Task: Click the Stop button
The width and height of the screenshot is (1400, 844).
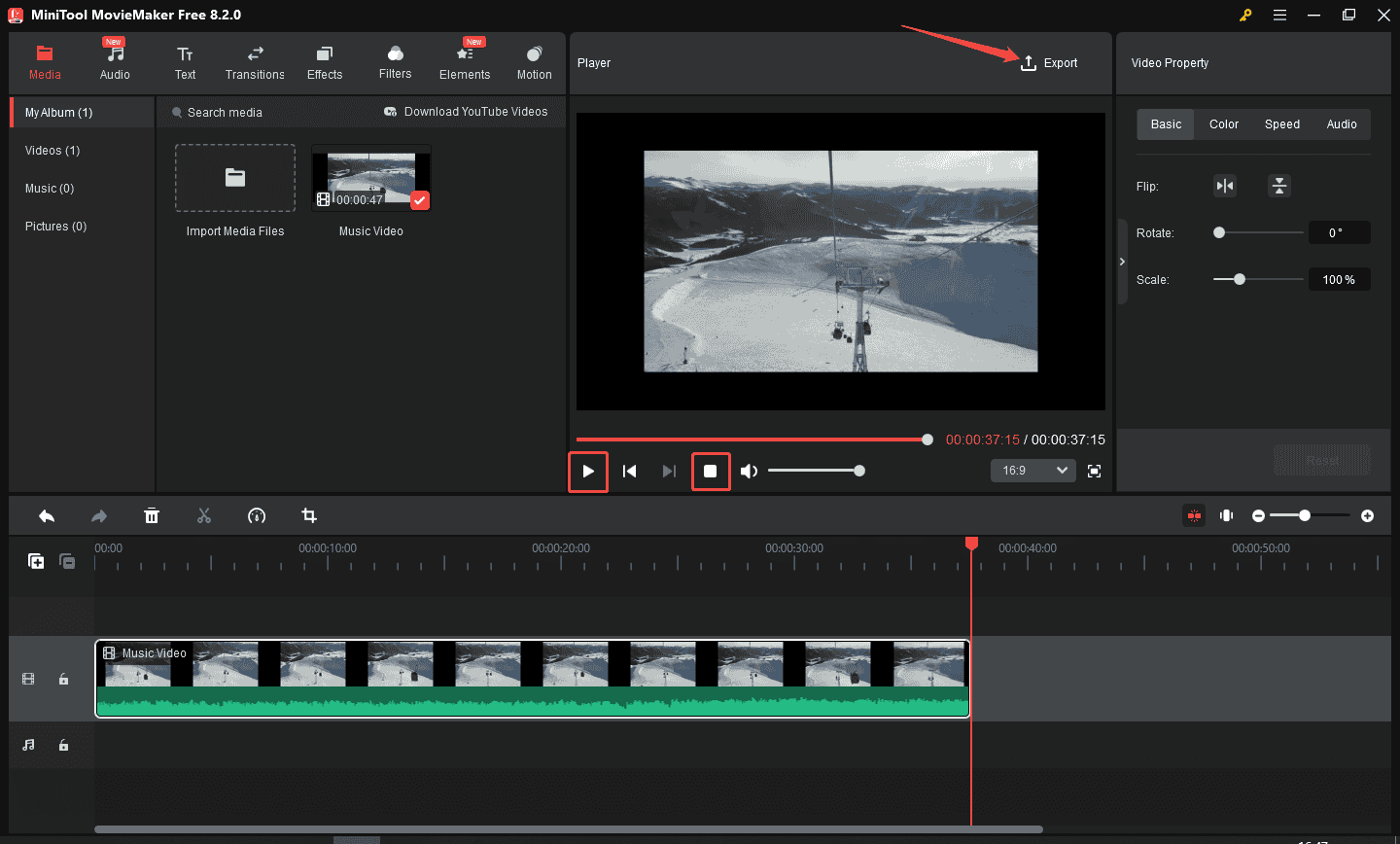Action: click(711, 472)
